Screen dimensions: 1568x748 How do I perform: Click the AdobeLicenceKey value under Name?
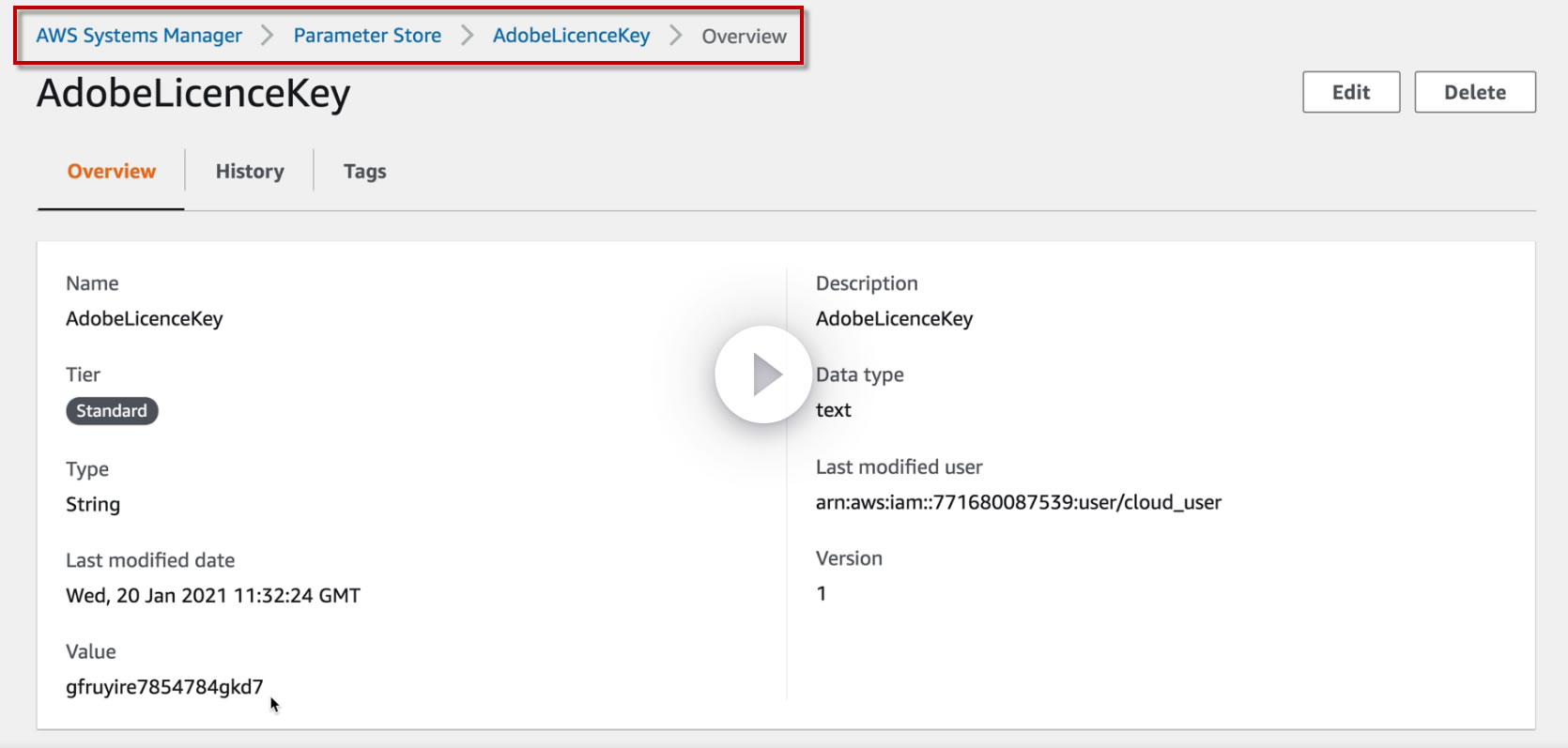[x=145, y=319]
